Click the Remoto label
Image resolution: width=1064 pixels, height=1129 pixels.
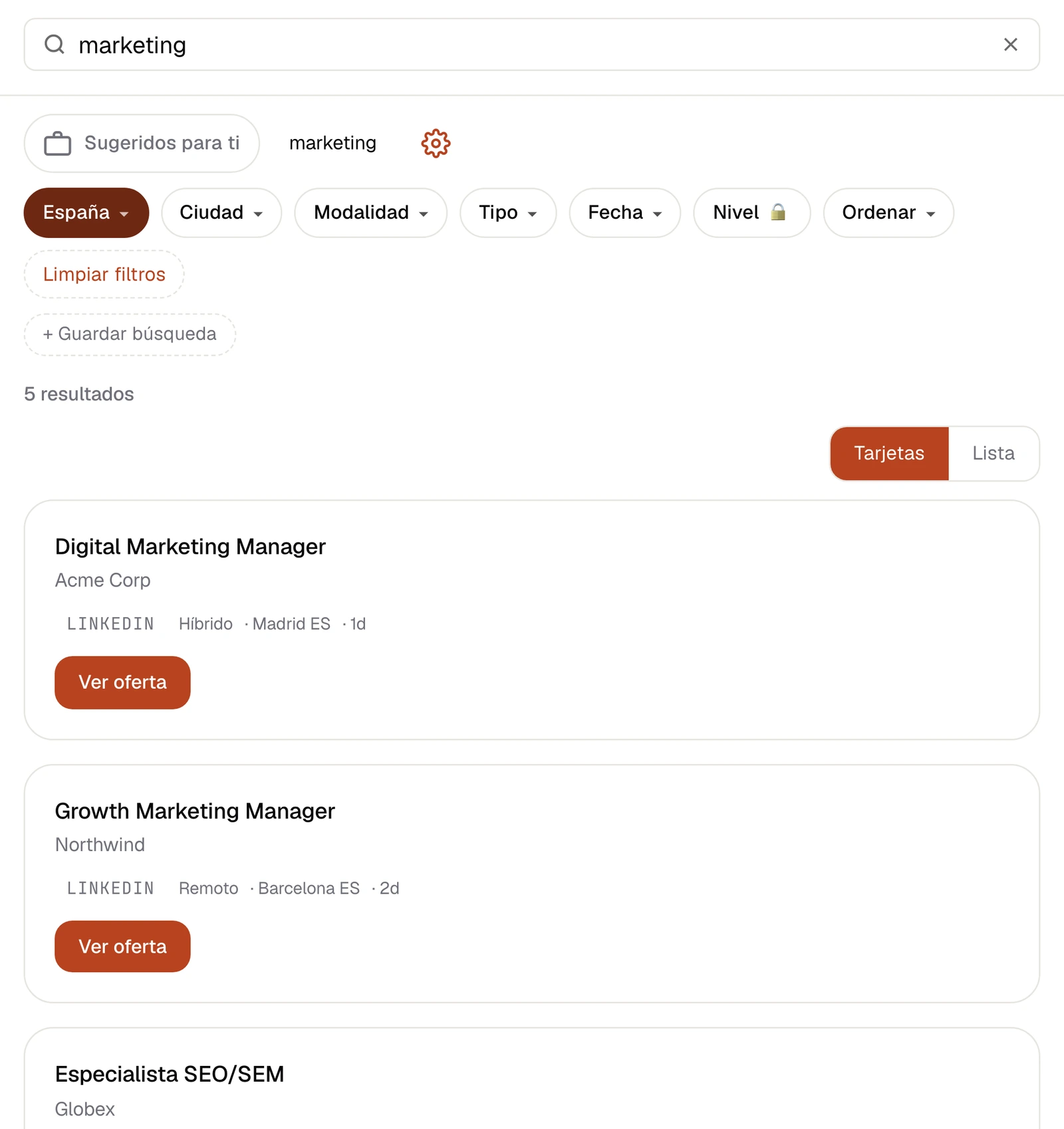pyautogui.click(x=208, y=888)
